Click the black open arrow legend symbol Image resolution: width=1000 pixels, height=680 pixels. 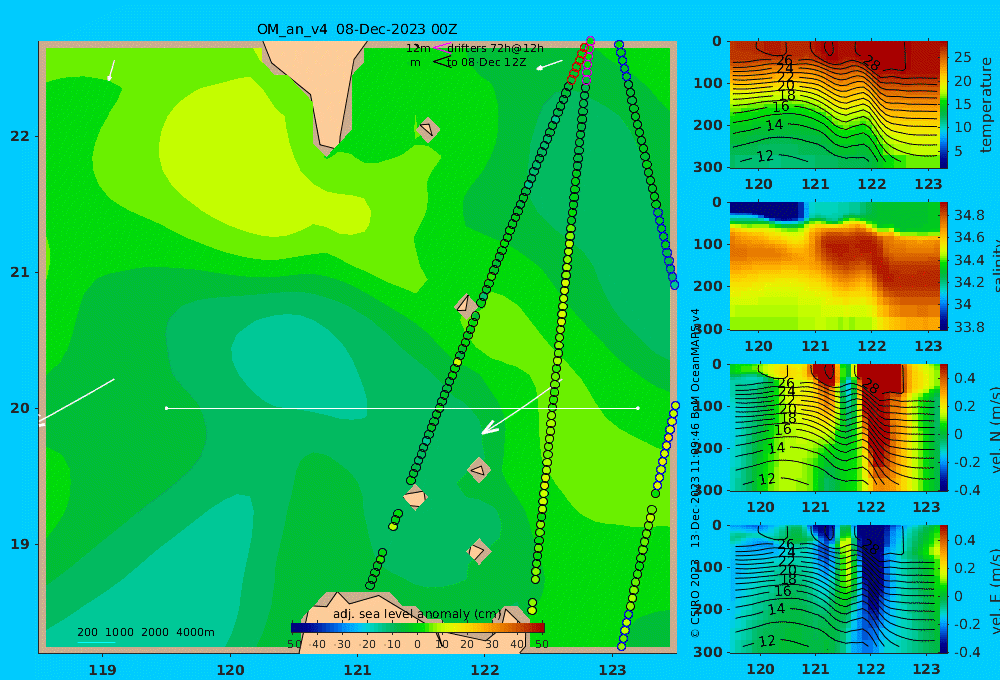(x=440, y=62)
